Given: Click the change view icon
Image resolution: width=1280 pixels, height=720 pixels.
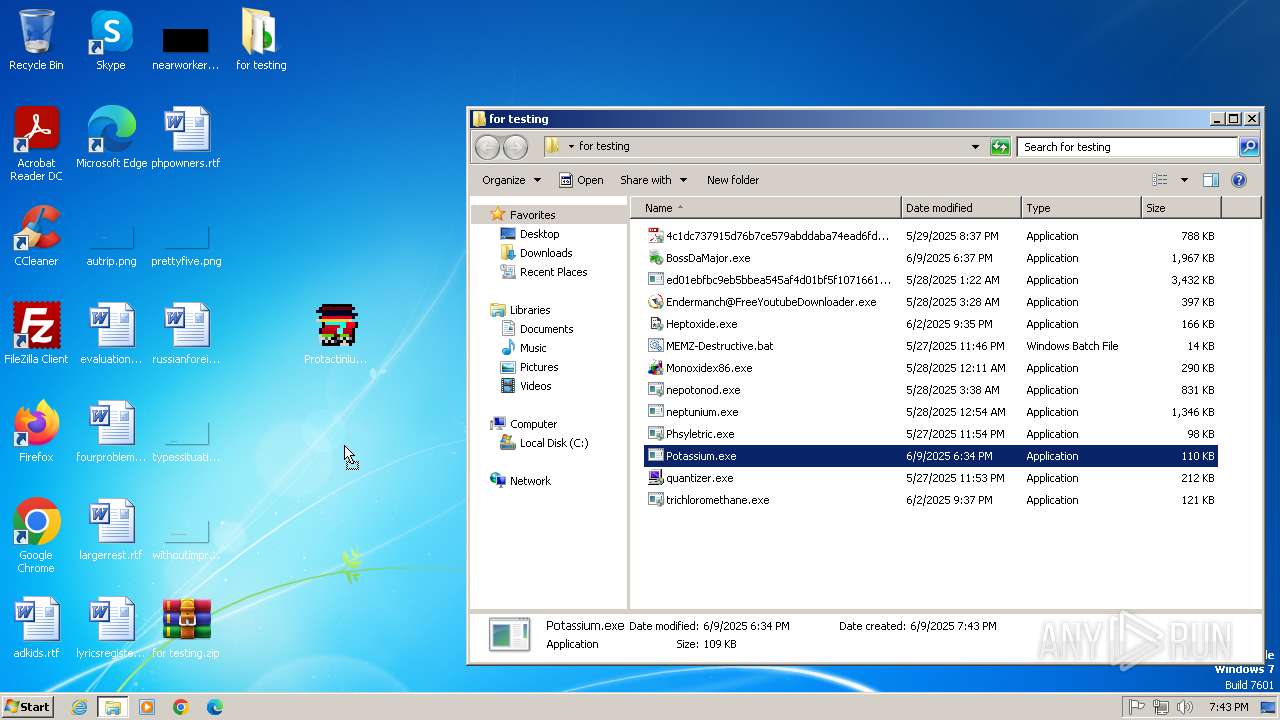Looking at the screenshot, I should click(x=1160, y=180).
